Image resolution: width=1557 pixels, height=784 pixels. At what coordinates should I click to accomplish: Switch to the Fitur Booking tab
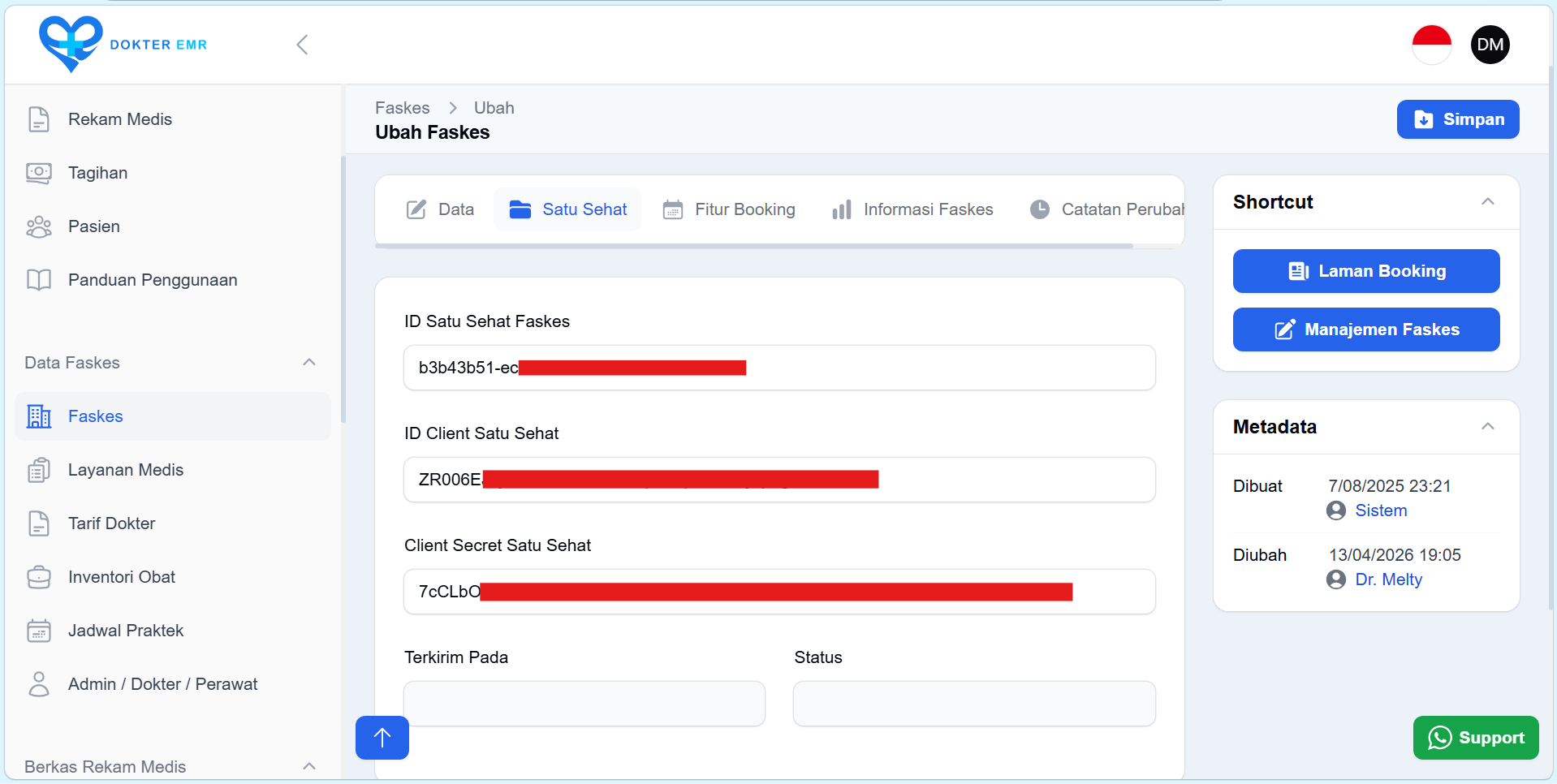[729, 209]
